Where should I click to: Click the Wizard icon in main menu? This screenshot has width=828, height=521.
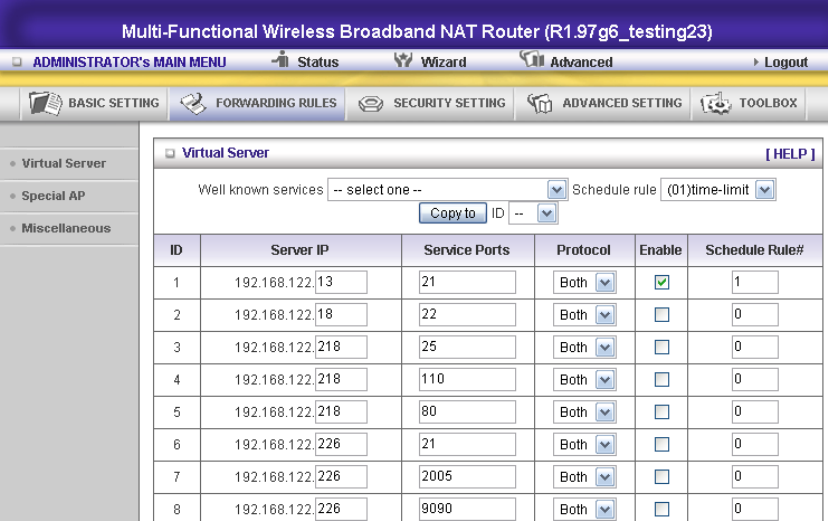[403, 60]
